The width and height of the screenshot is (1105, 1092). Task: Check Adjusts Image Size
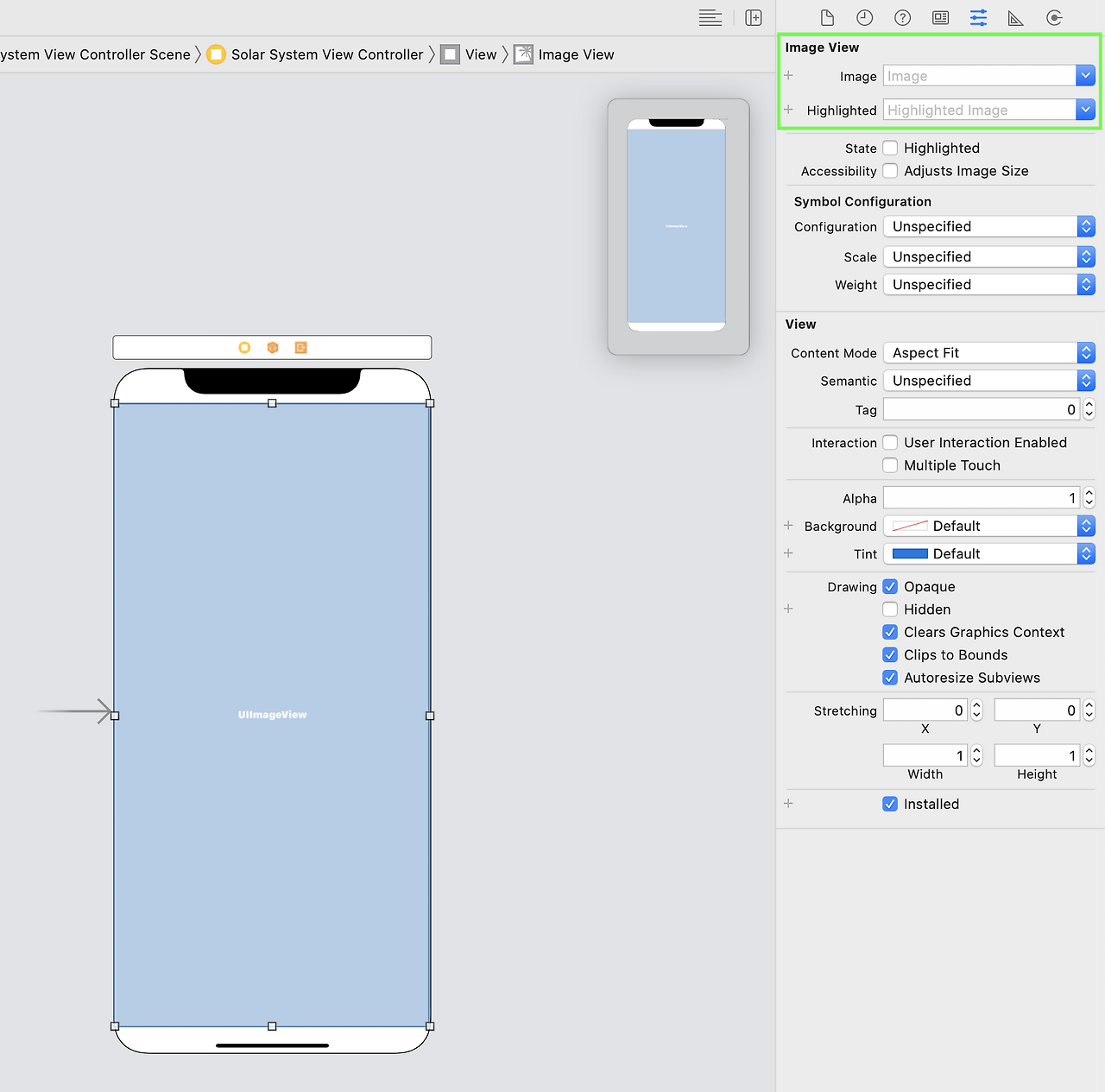[890, 171]
